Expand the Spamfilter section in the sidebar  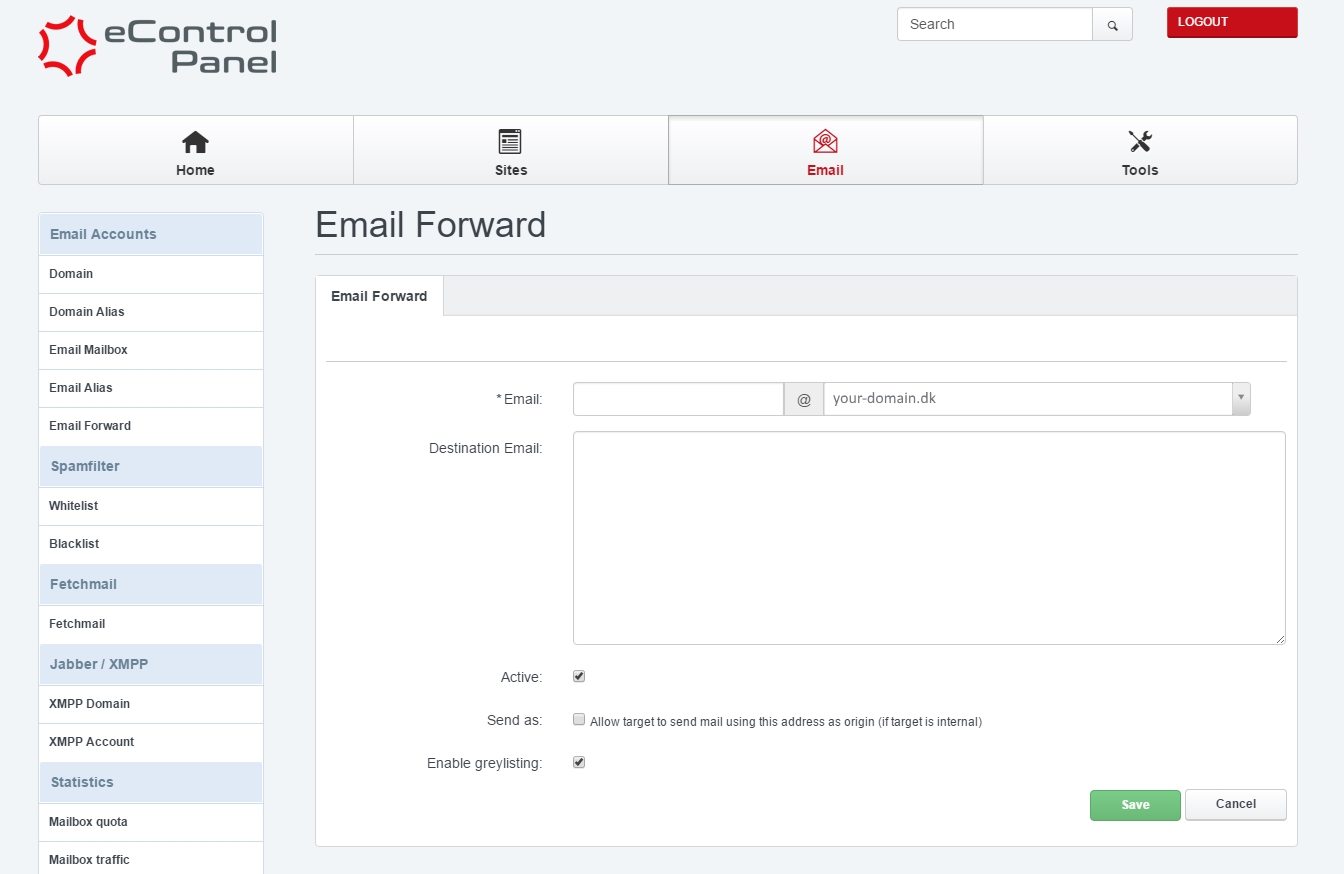[84, 466]
